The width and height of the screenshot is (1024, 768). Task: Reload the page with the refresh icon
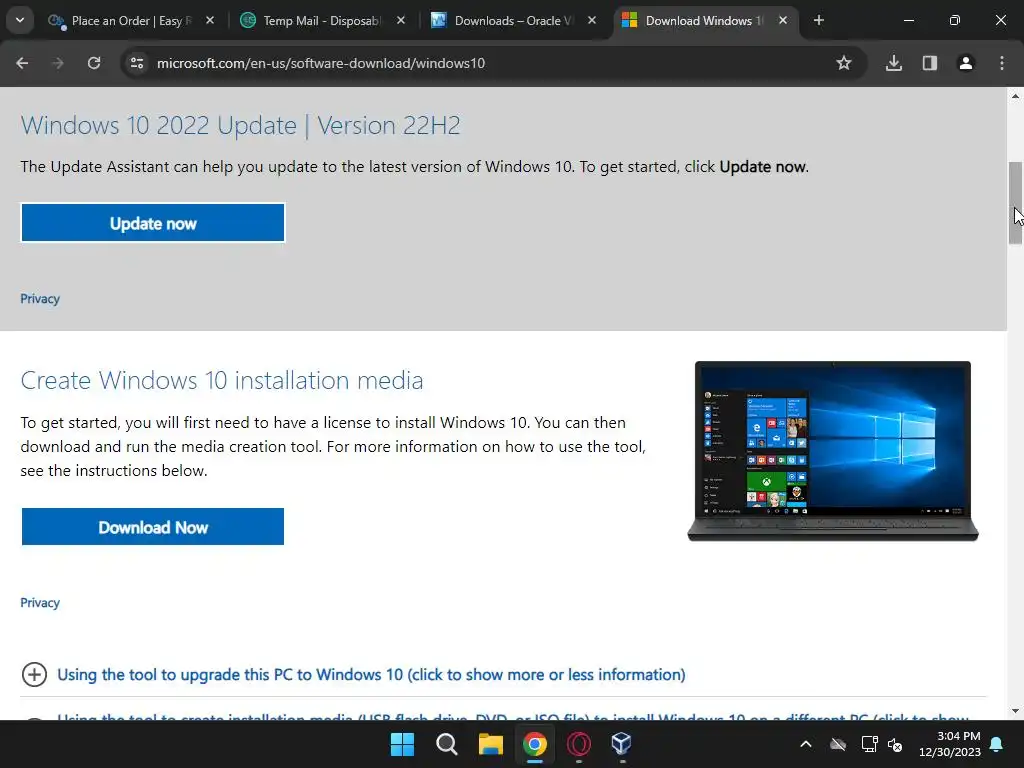(94, 63)
